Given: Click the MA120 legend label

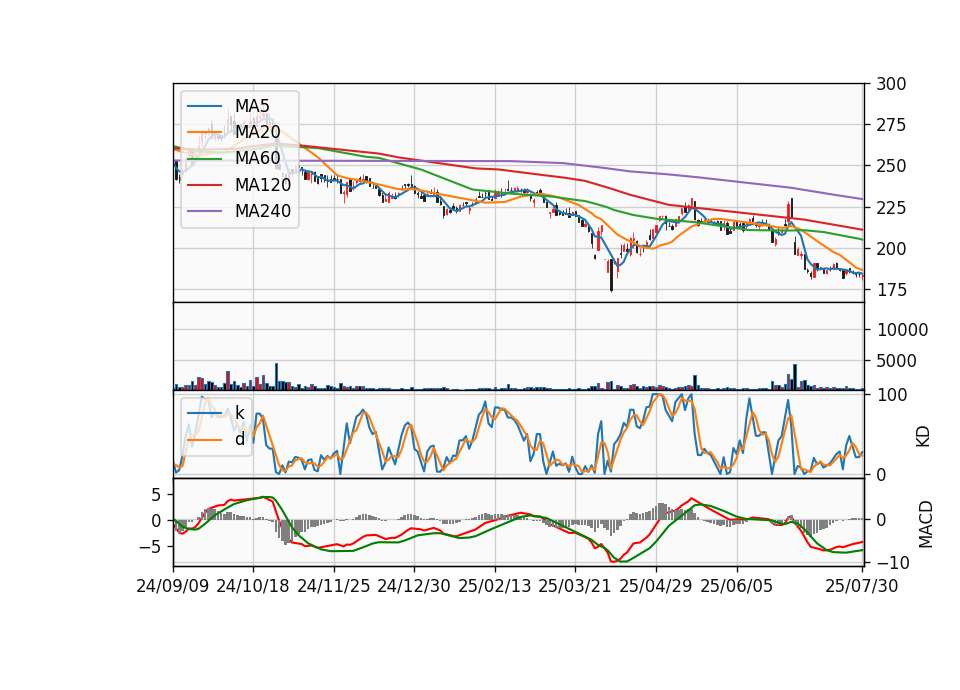Looking at the screenshot, I should (263, 184).
